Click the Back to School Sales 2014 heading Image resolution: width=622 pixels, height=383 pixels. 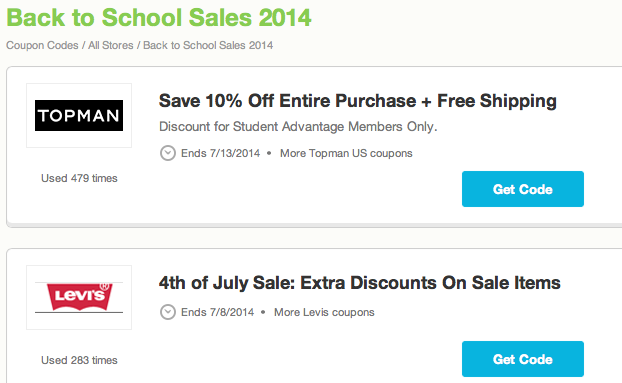[x=159, y=18]
